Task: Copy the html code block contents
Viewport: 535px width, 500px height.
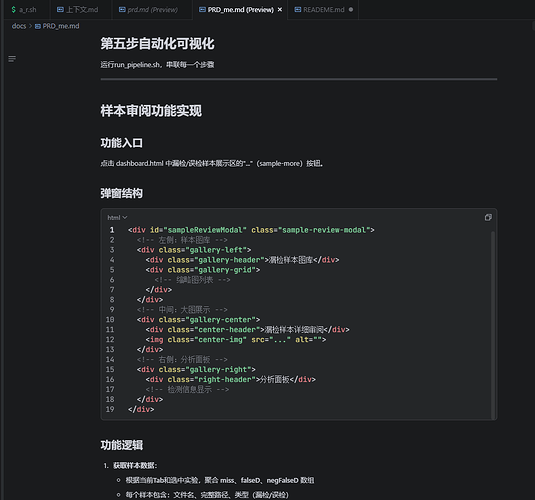Action: pyautogui.click(x=488, y=217)
